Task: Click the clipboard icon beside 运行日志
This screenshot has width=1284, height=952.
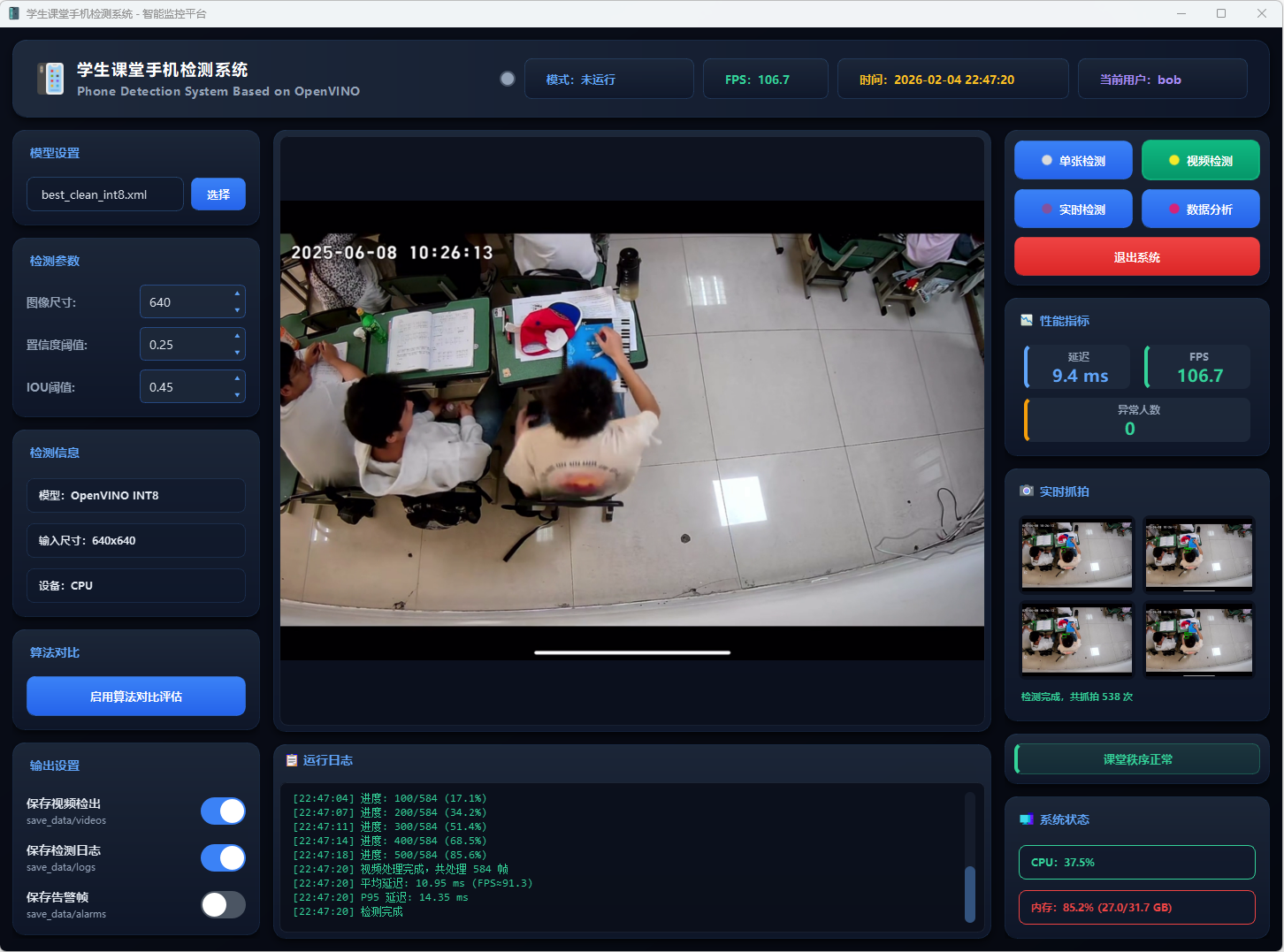Action: pyautogui.click(x=292, y=760)
